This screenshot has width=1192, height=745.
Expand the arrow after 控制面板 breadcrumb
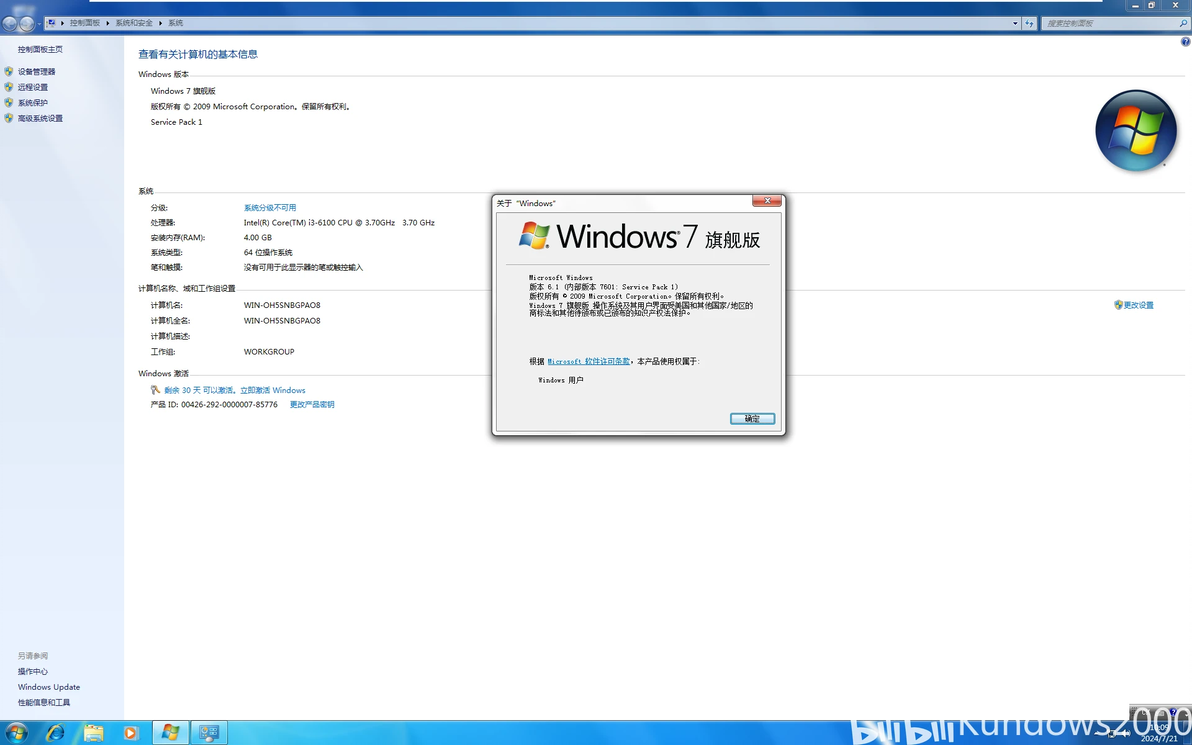108,23
